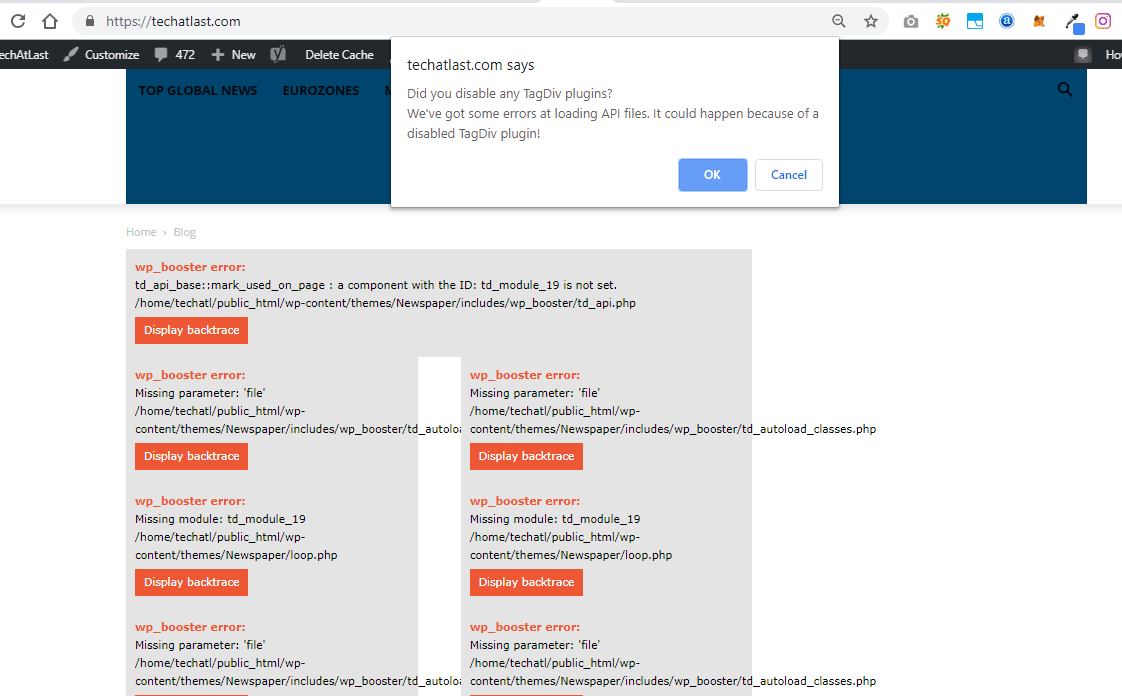Open the SEOquake SQ extension icon
1122x696 pixels.
coord(943,21)
